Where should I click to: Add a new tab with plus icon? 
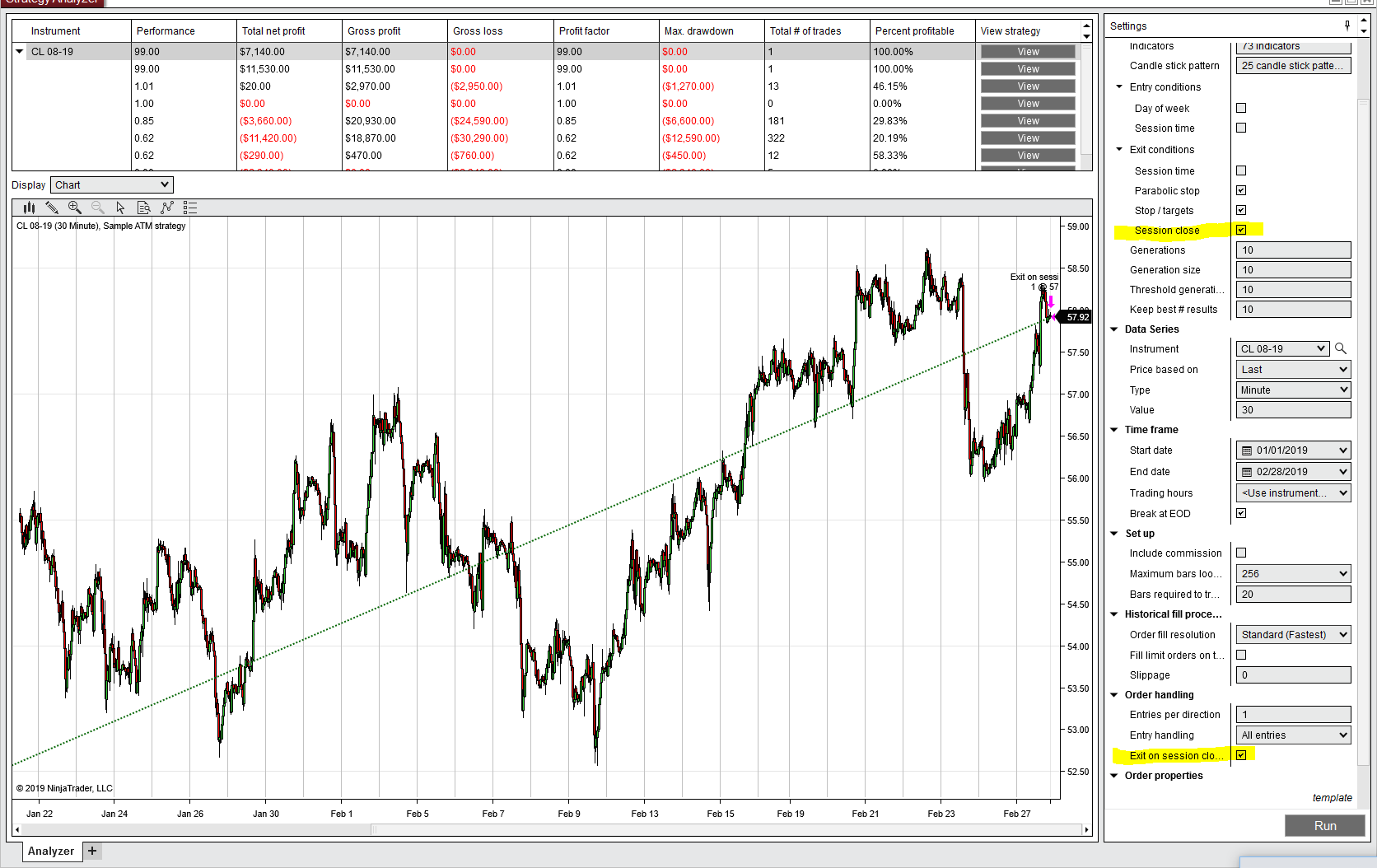(92, 851)
